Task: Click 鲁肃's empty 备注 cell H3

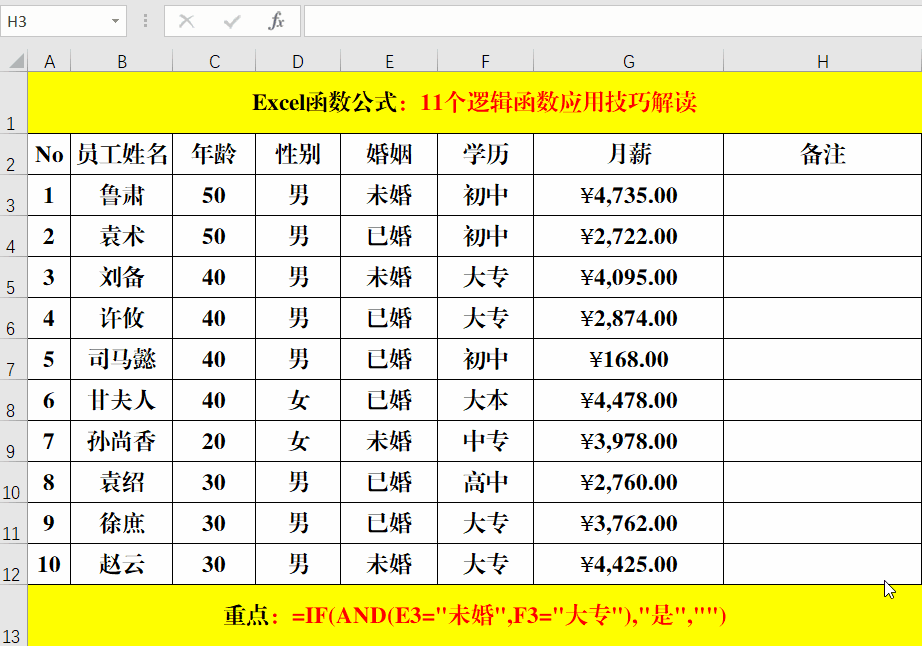Action: point(823,195)
